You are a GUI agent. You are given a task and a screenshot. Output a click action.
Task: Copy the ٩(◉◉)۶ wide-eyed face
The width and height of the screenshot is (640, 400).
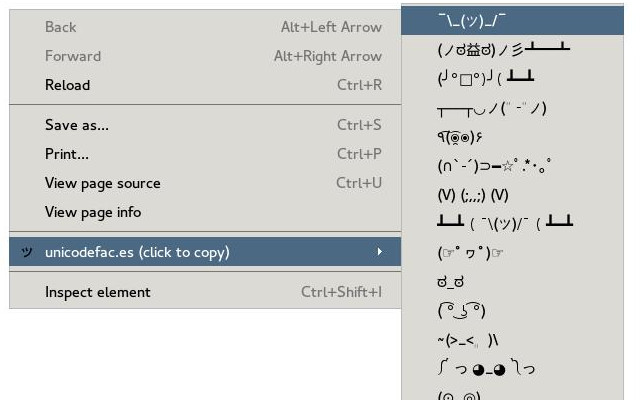point(512,137)
